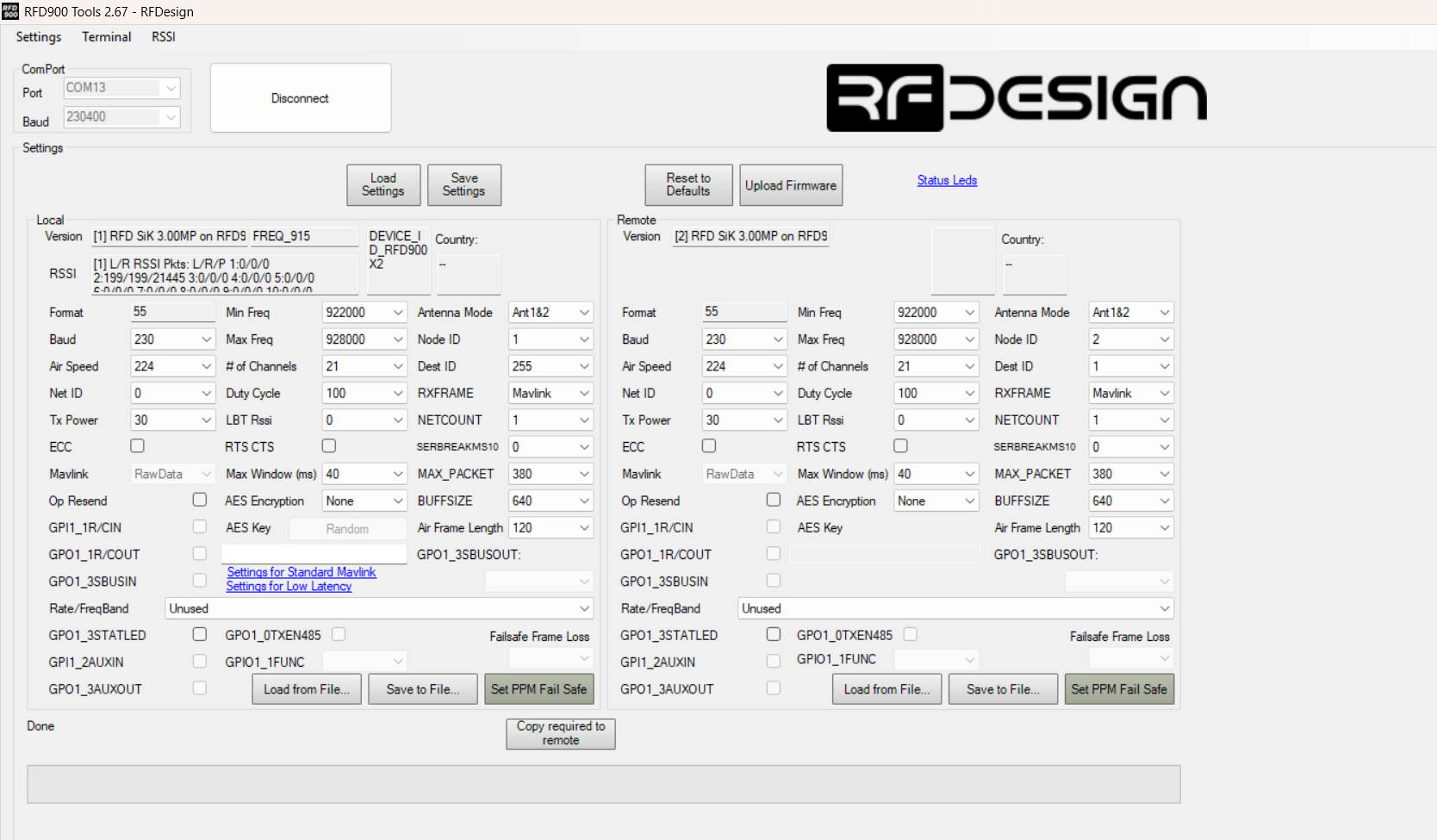Open the local Max Freq dropdown
This screenshot has height=840, width=1437.
click(364, 339)
